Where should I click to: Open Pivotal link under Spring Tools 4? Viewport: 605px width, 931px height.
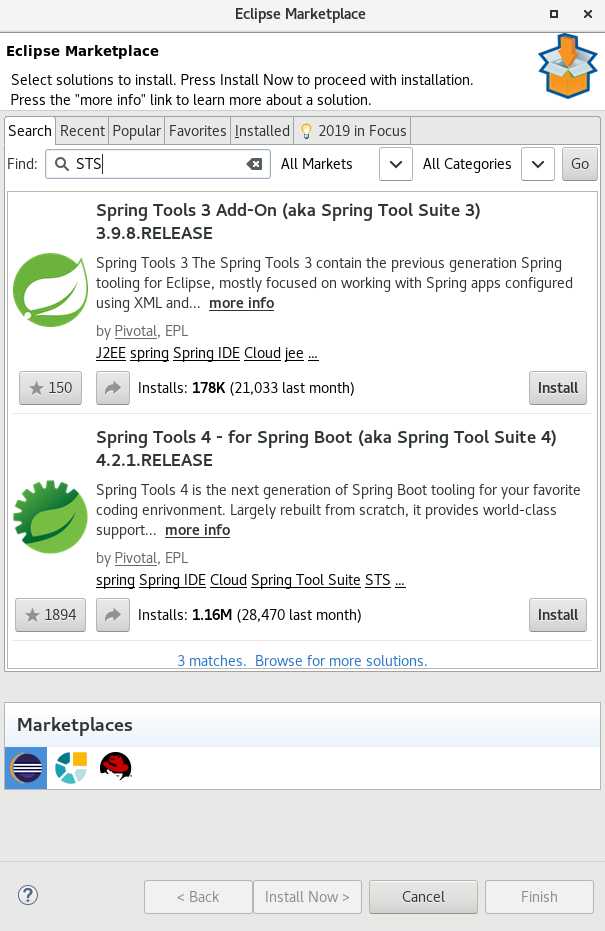click(x=135, y=558)
